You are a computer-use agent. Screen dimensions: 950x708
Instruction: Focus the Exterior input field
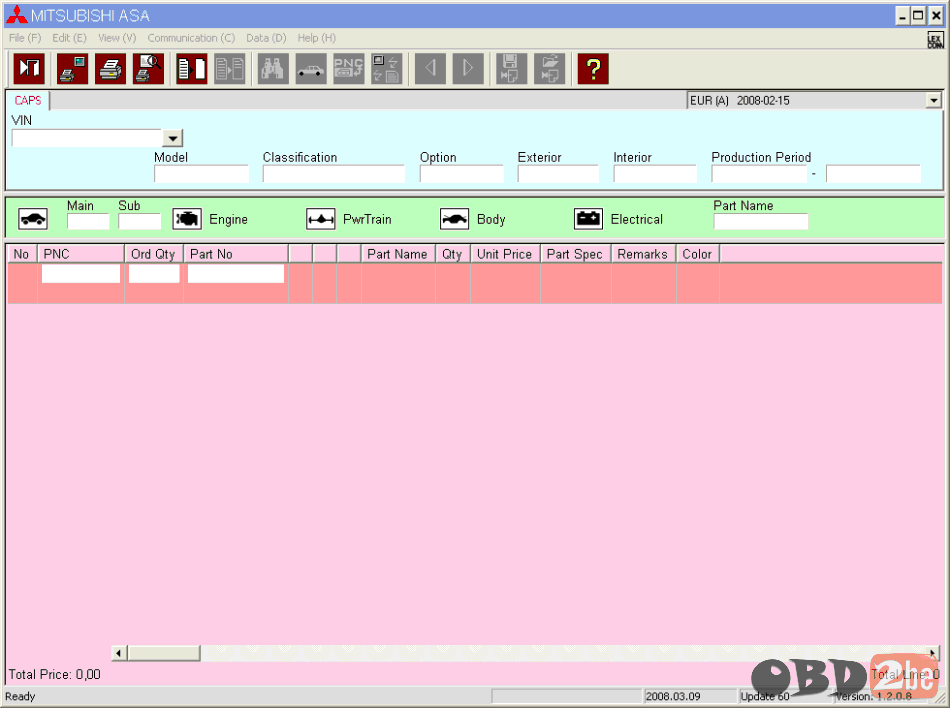point(558,174)
